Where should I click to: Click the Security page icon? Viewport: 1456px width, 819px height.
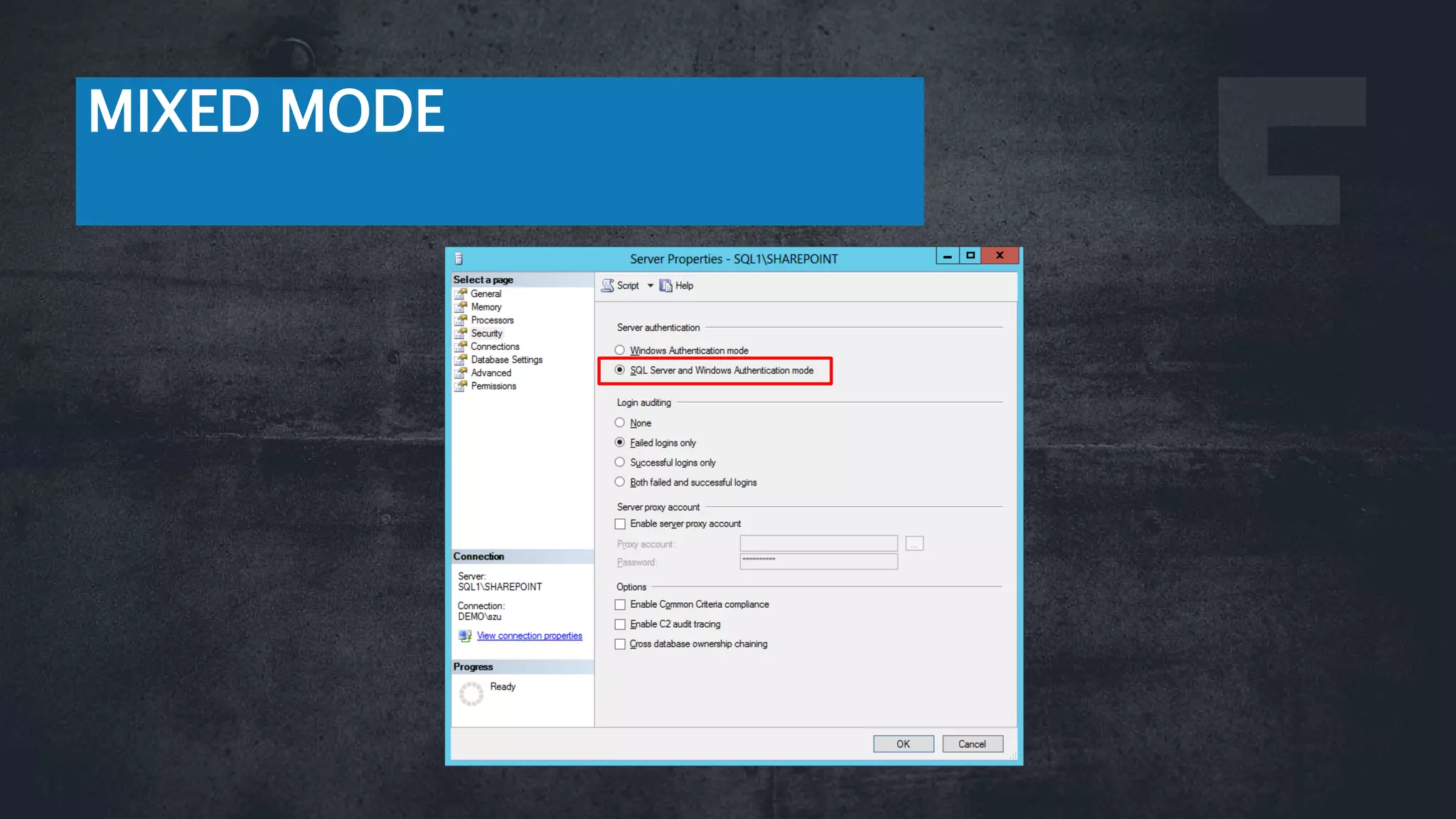pos(461,333)
